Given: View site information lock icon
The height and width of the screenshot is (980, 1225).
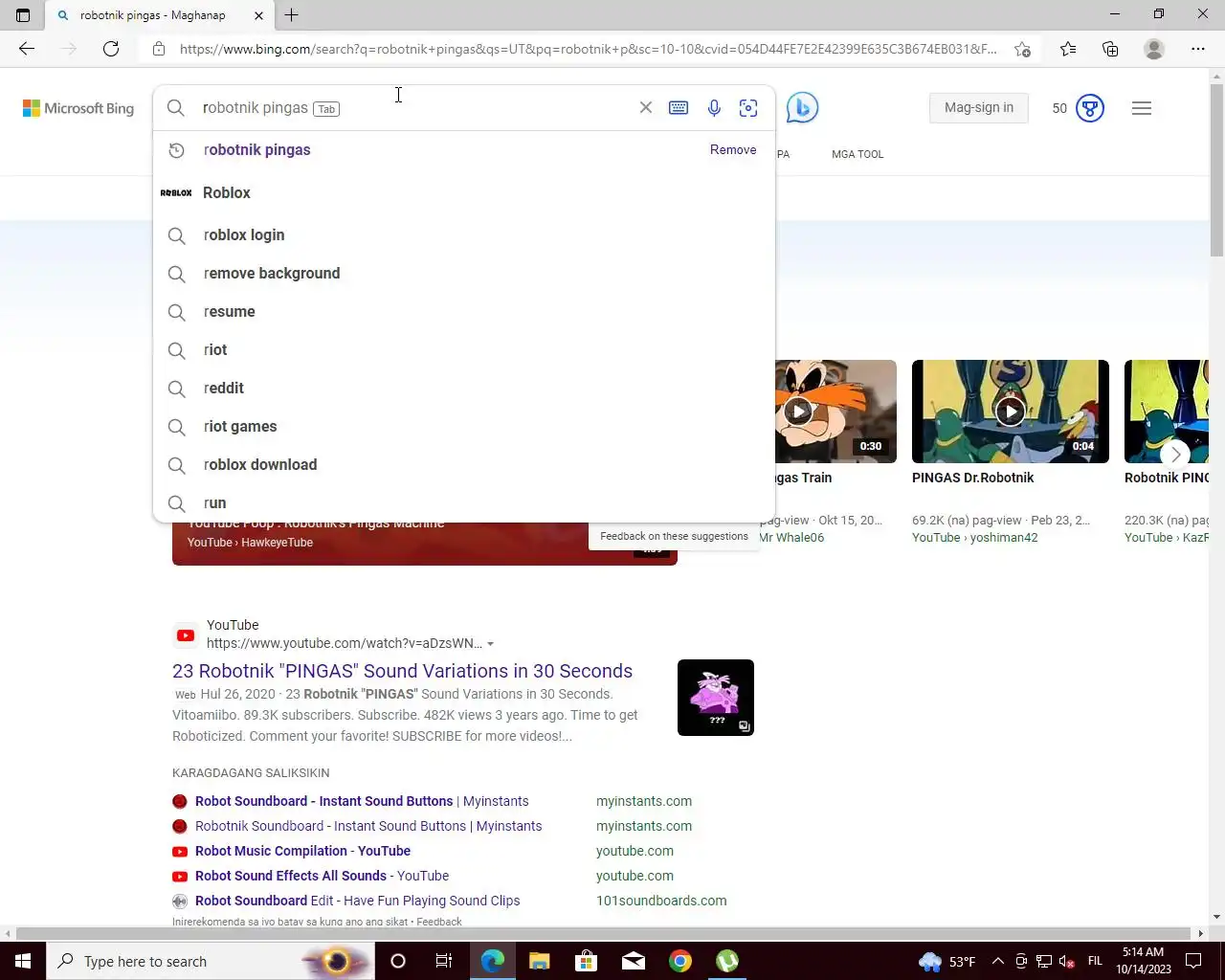Looking at the screenshot, I should point(159,49).
